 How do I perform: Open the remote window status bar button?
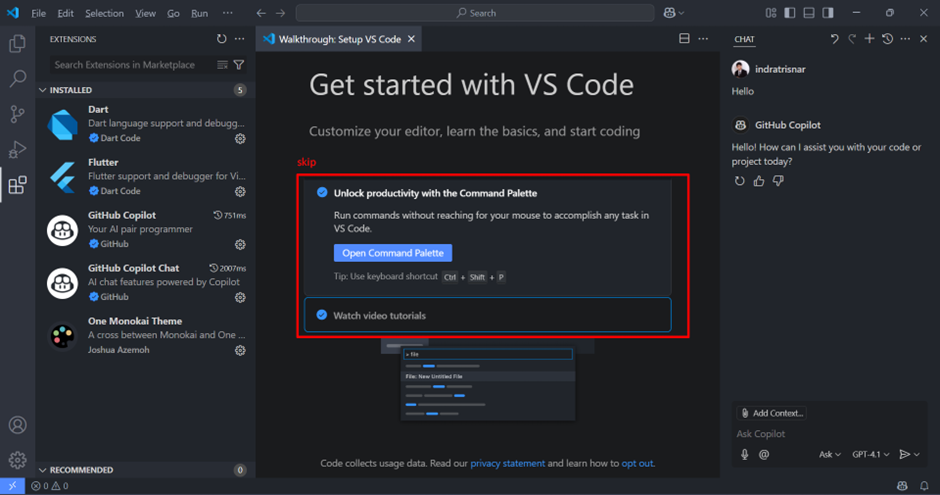pyautogui.click(x=12, y=486)
